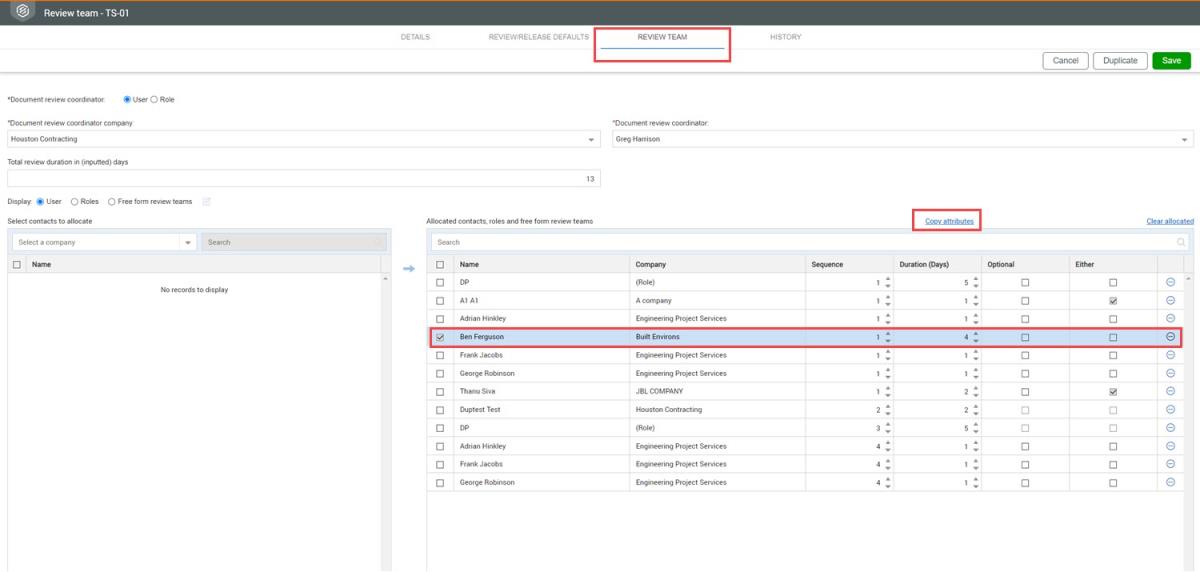Open the Select a company dropdown
1200x572 pixels.
188,242
